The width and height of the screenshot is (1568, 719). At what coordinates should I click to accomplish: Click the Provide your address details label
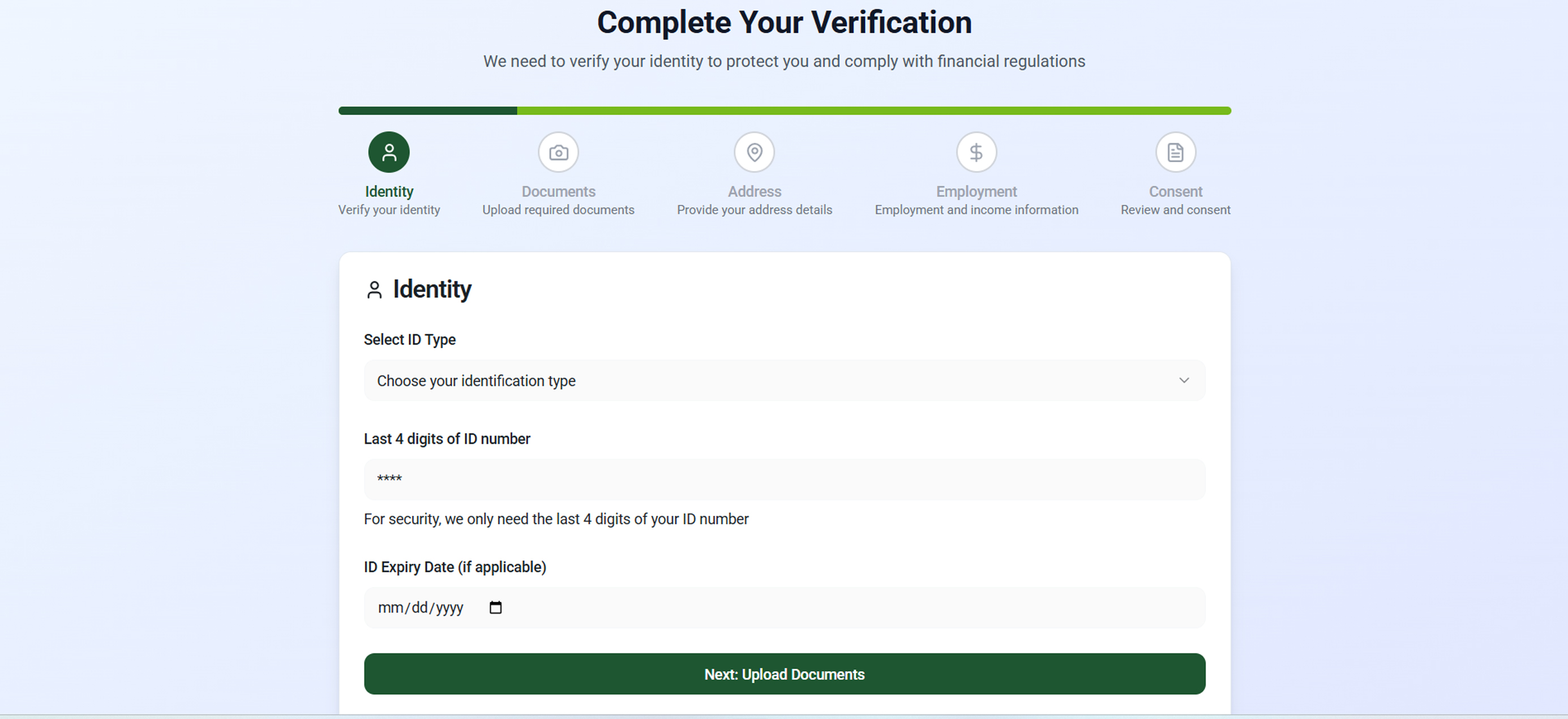tap(754, 209)
